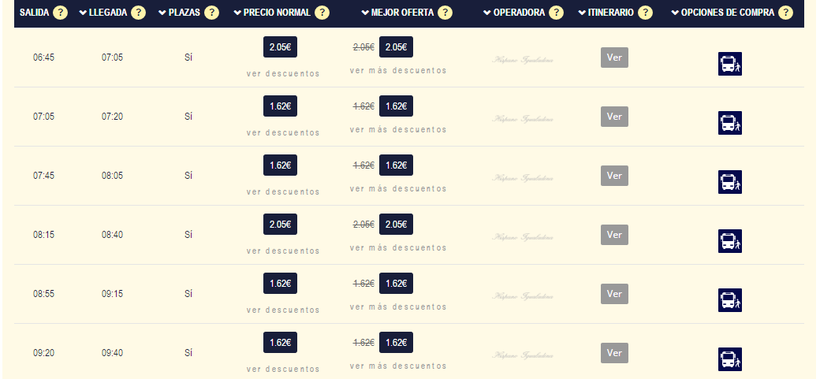Sort by LLEGADA column chevron

click(83, 13)
